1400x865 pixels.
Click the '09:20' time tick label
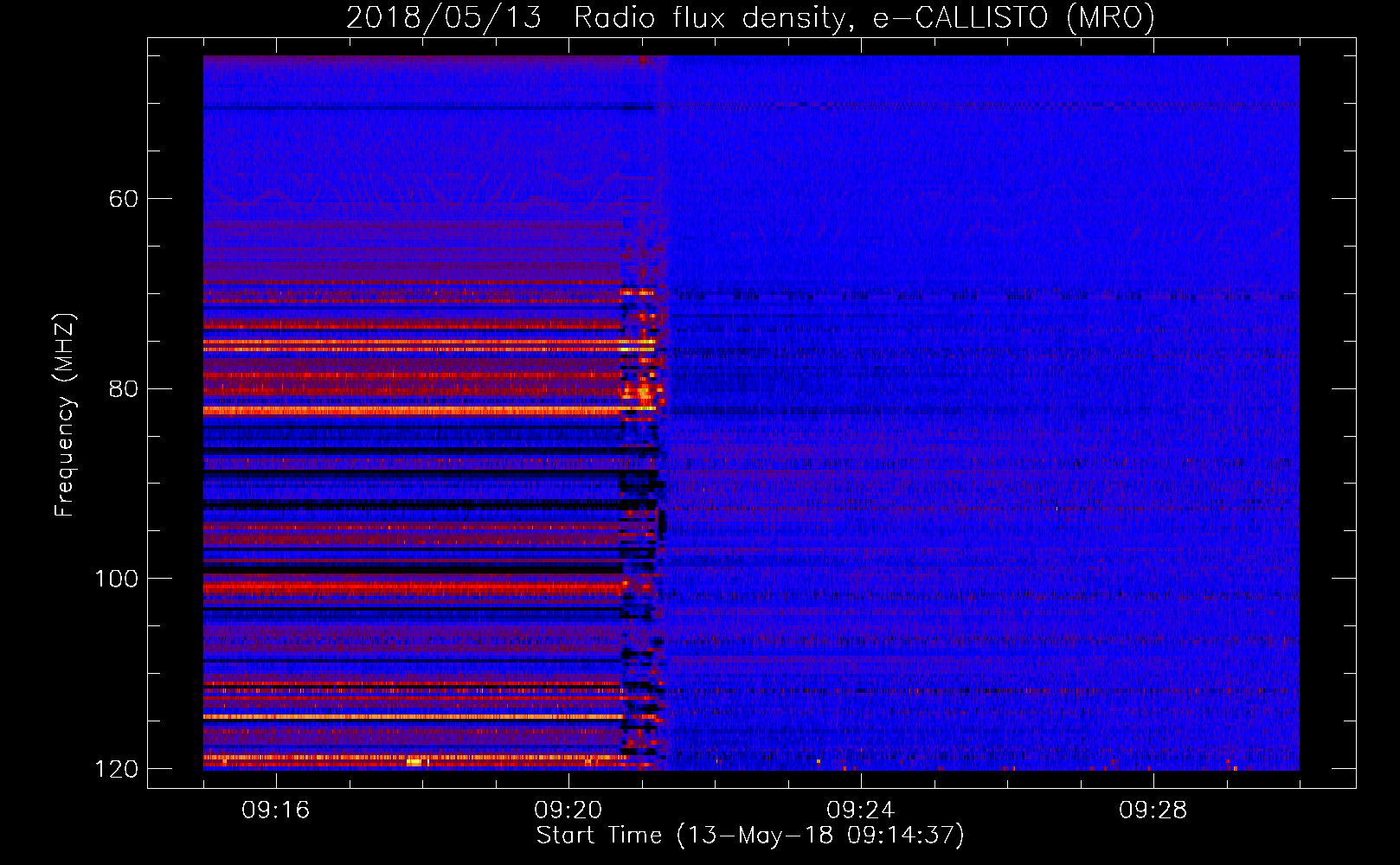(568, 811)
